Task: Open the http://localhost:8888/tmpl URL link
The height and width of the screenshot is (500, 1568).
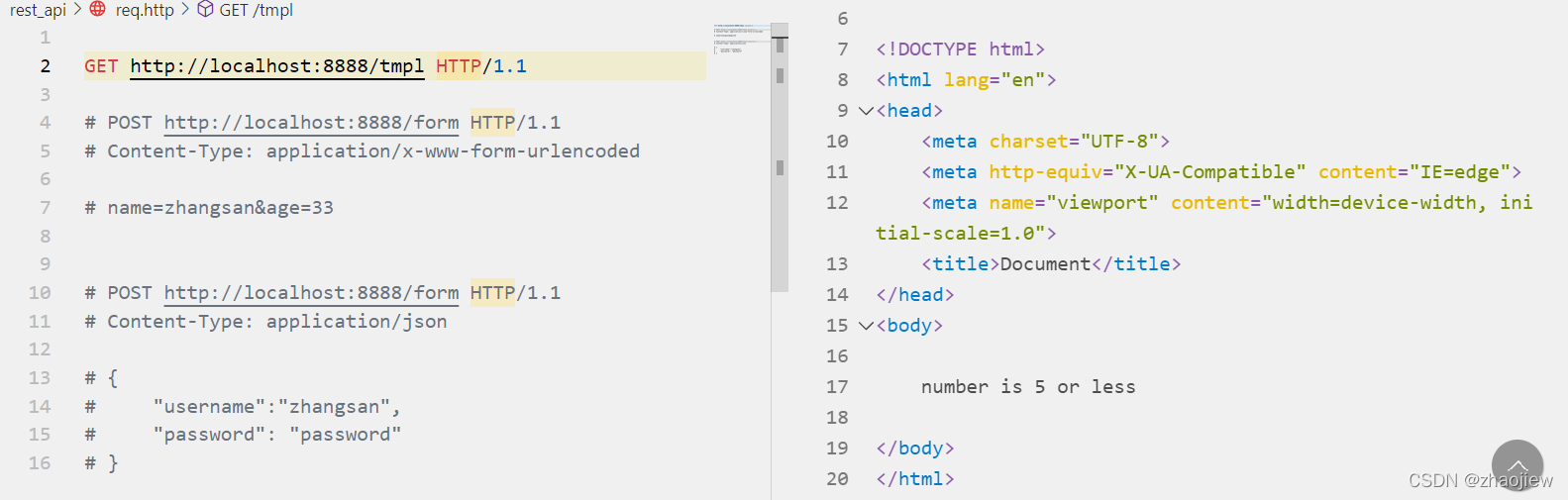Action: [x=277, y=66]
